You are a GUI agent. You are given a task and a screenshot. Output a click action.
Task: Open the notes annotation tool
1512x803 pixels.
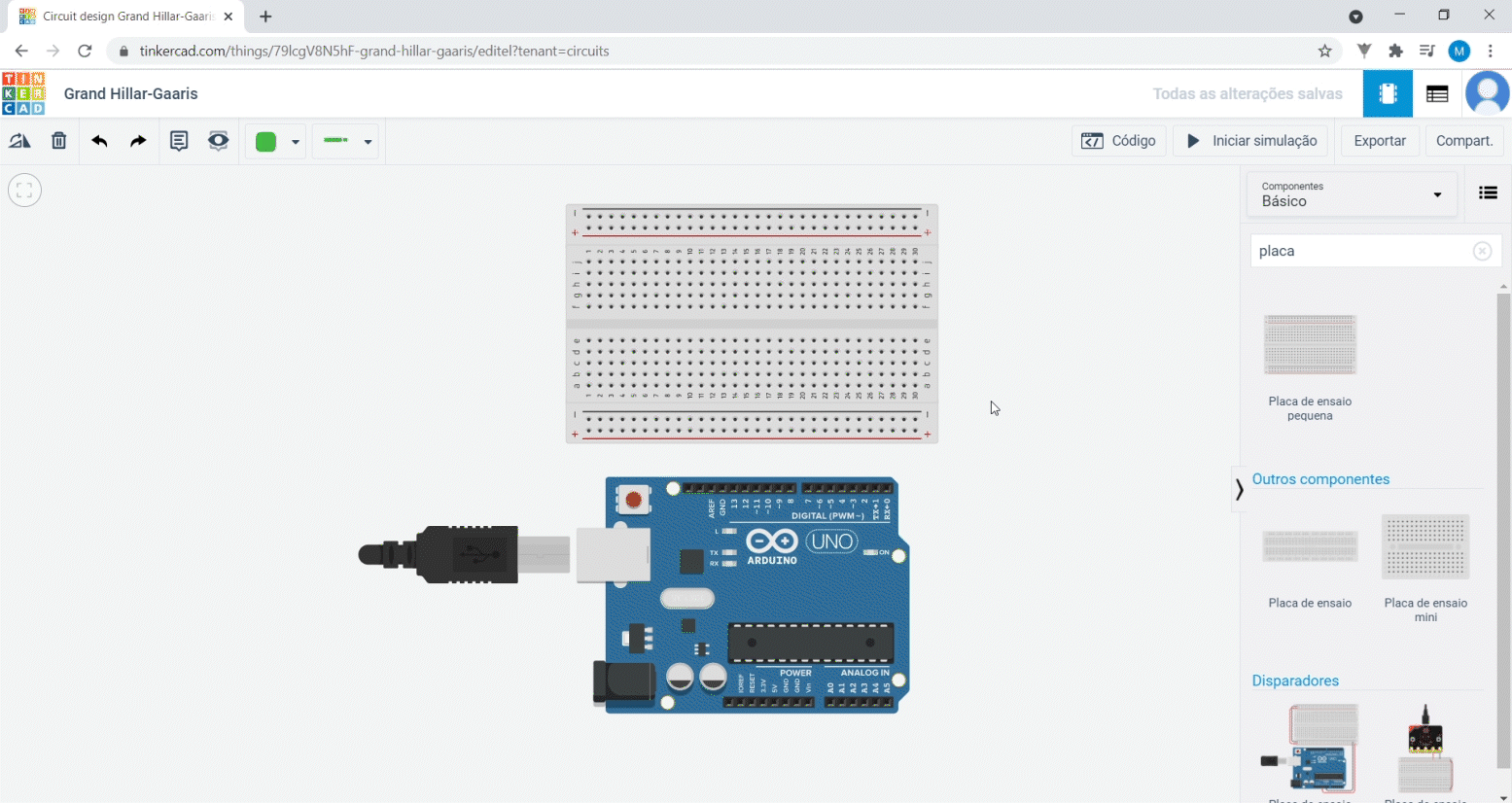tap(179, 141)
